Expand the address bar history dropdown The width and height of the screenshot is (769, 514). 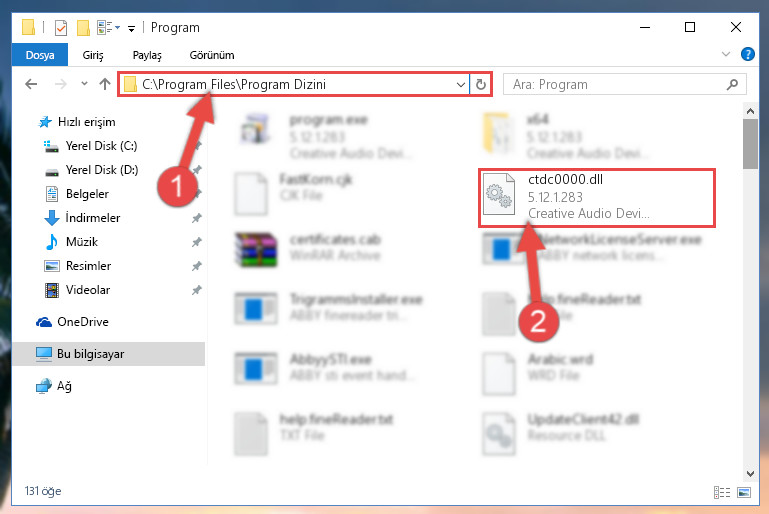[461, 84]
